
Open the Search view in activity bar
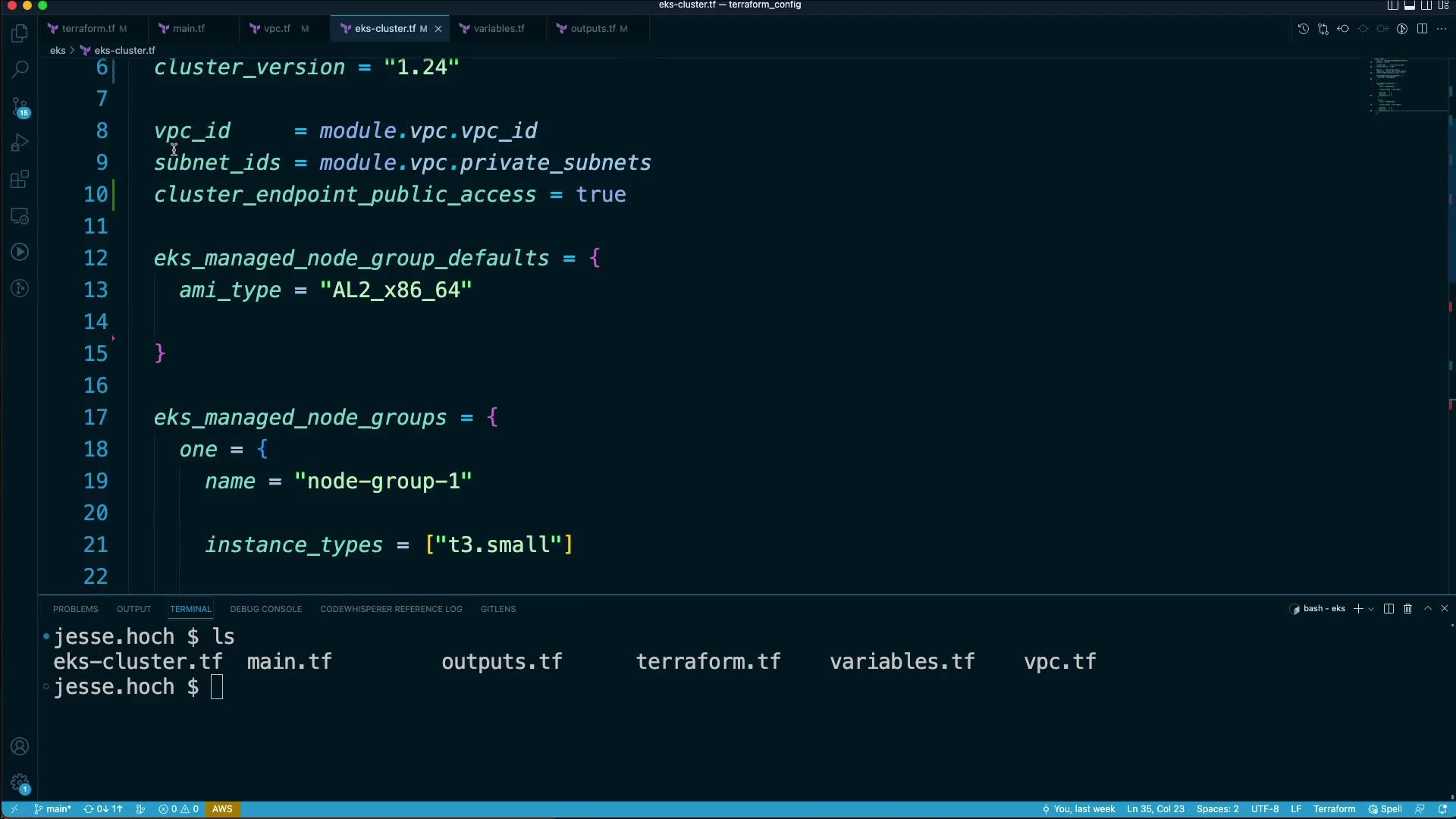tap(20, 70)
